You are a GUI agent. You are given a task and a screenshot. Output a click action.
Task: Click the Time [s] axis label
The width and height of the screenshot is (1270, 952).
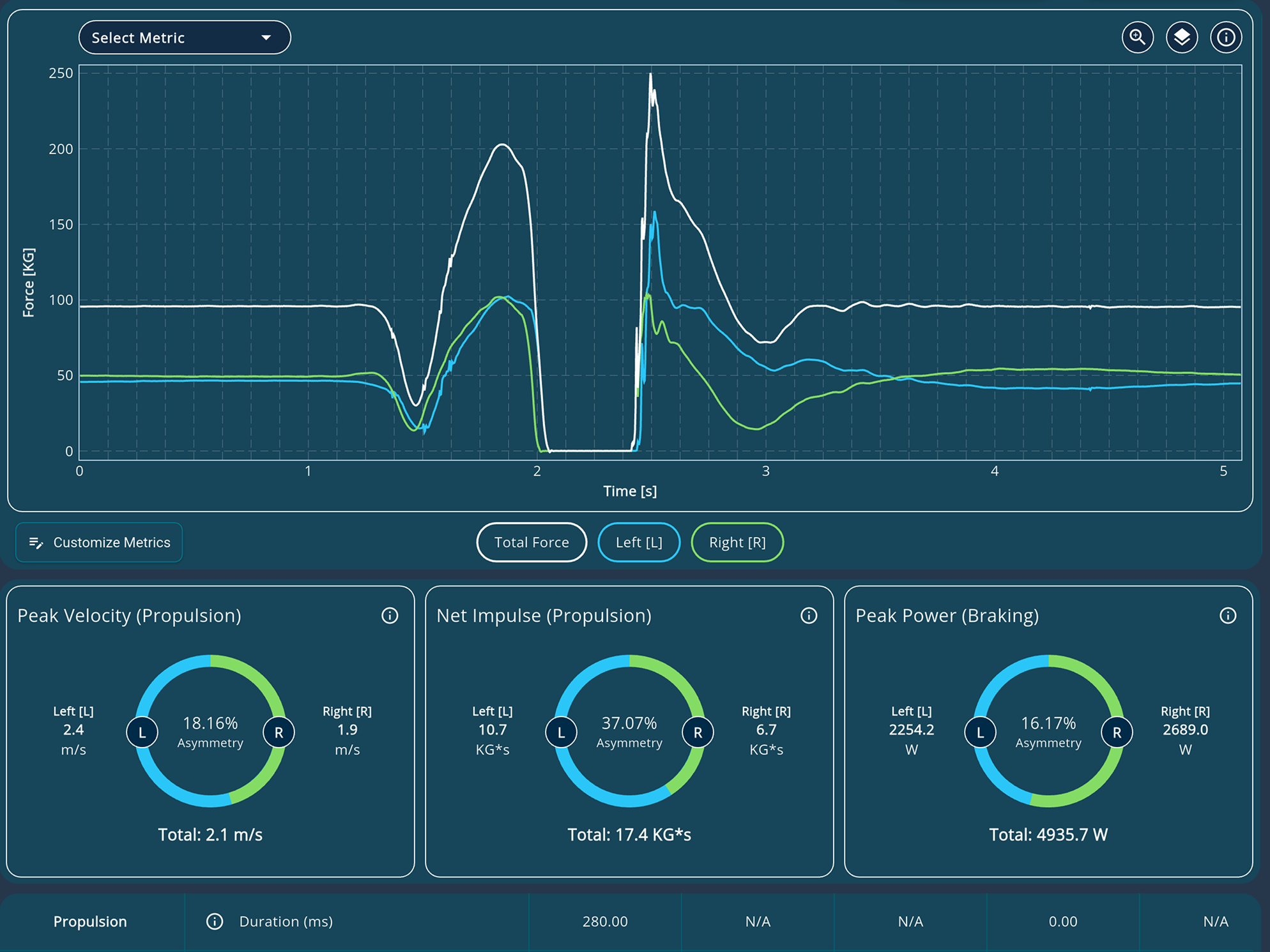click(630, 491)
